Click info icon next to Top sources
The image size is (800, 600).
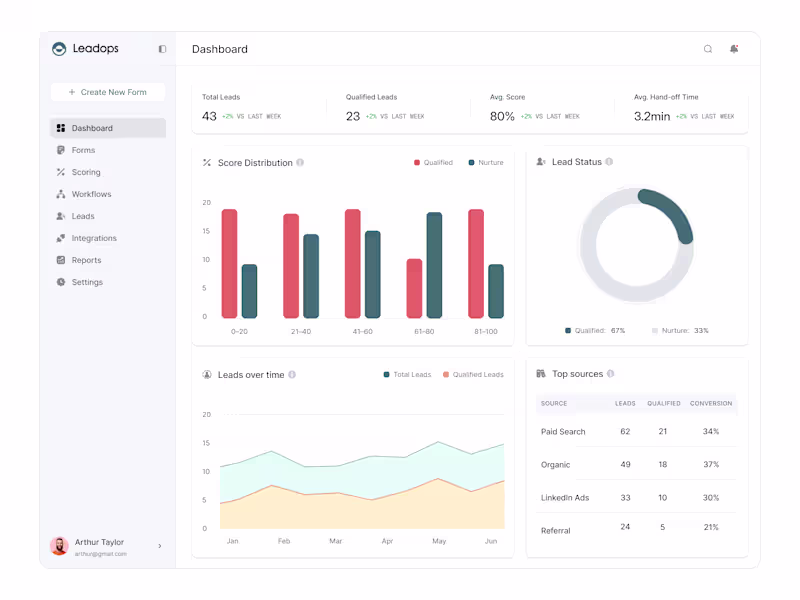coord(610,373)
